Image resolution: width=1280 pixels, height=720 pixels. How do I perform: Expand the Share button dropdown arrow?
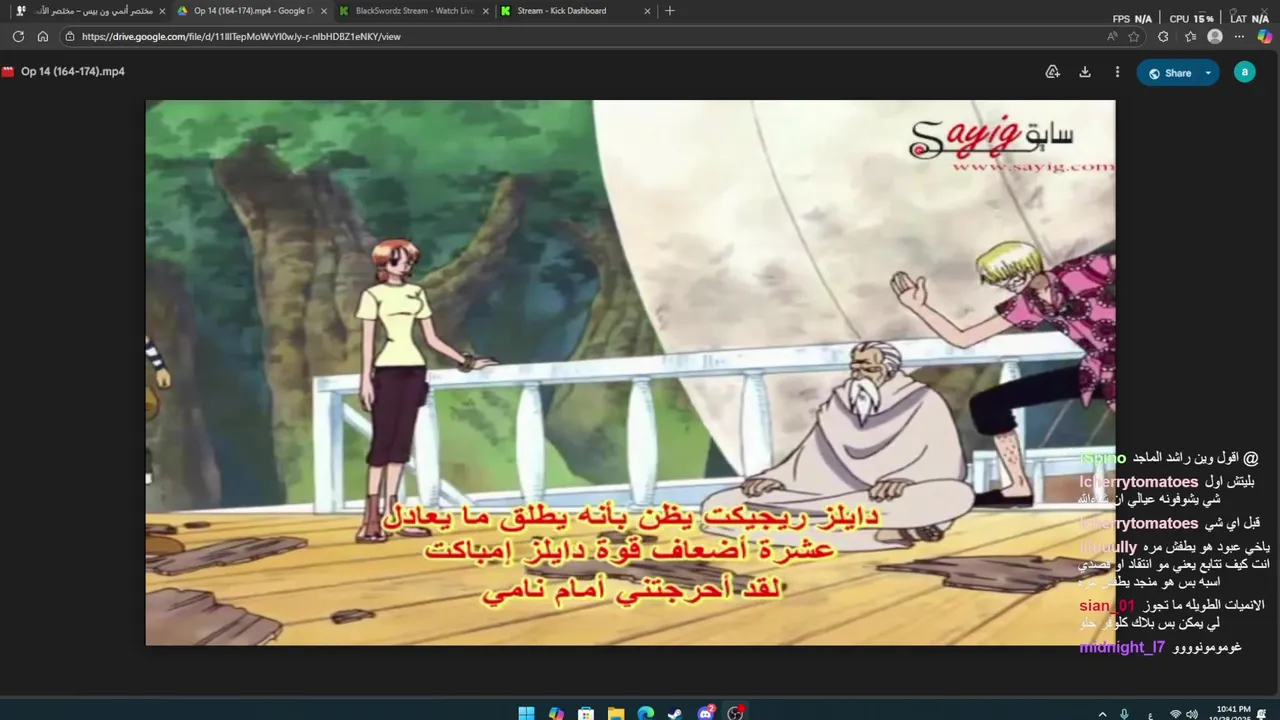[x=1208, y=73]
